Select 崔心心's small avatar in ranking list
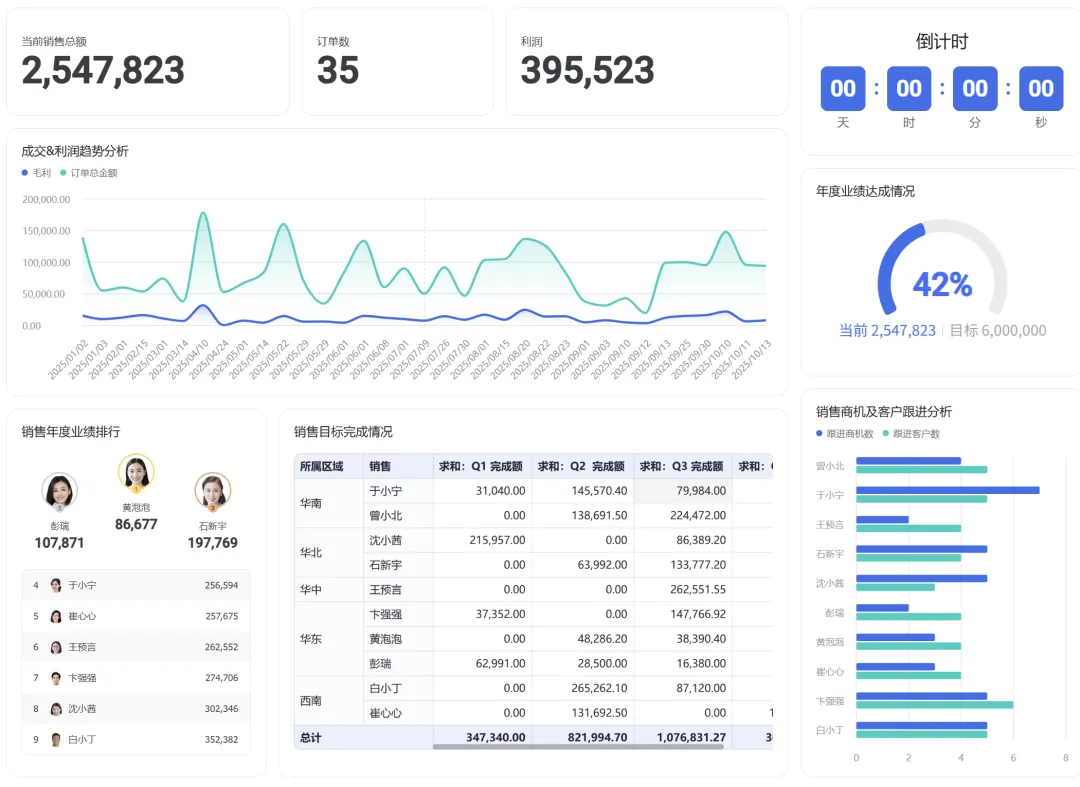The image size is (1080, 787). [56, 616]
